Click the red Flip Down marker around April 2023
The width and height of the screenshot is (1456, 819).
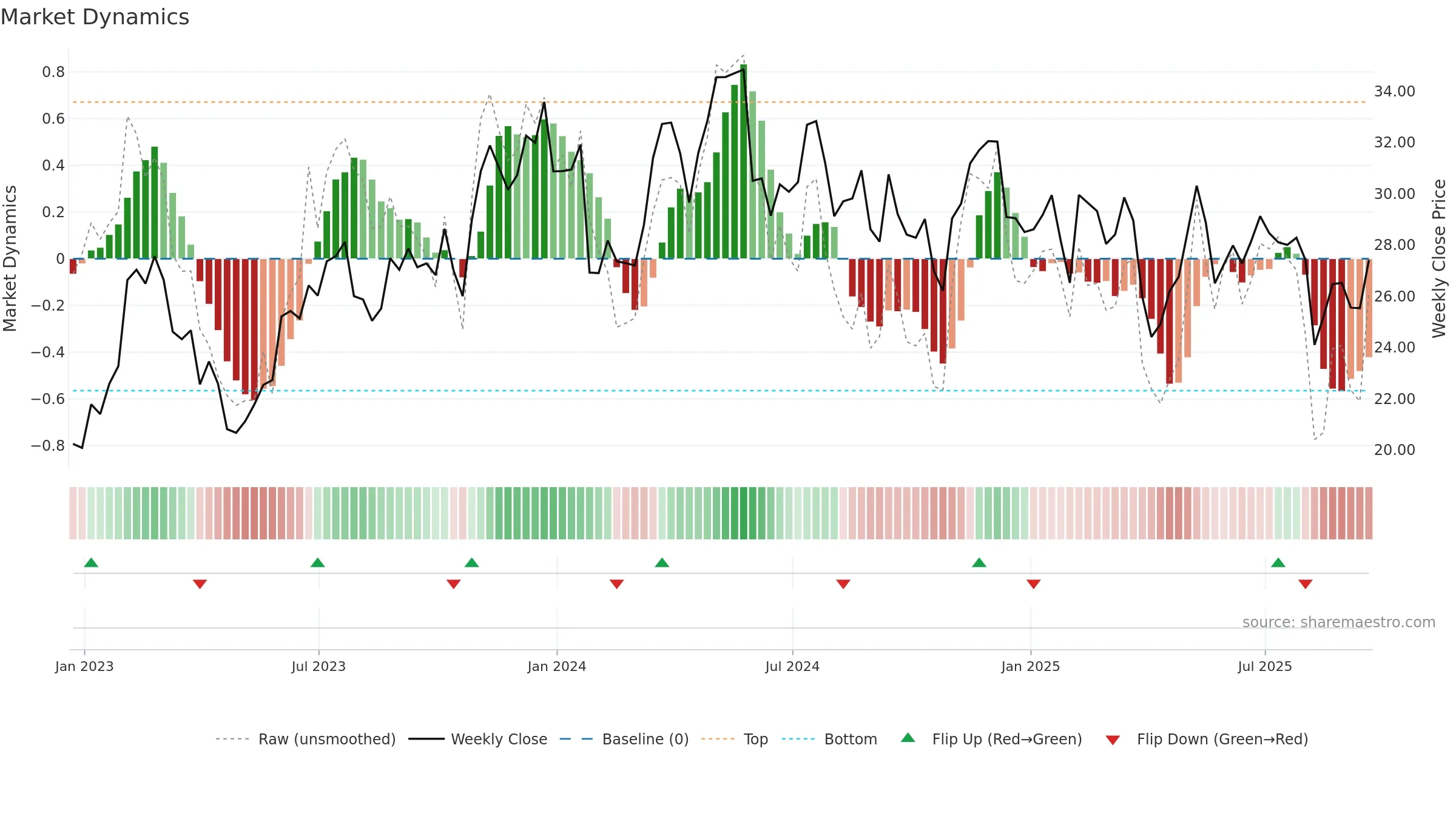[200, 584]
